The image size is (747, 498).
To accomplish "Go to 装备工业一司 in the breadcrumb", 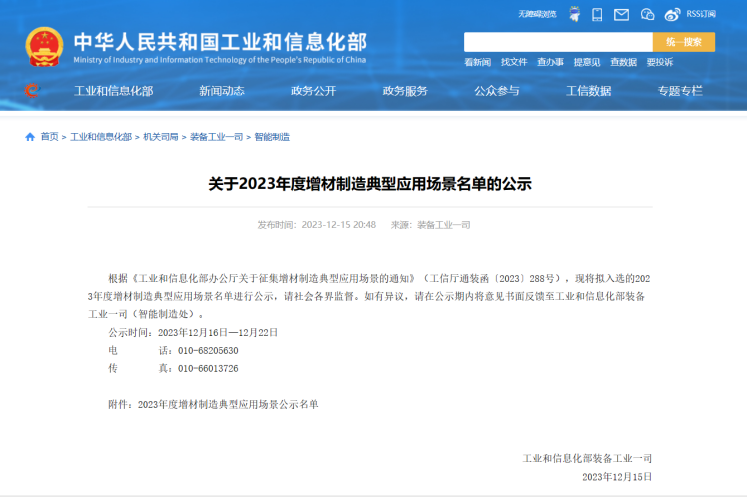I will point(216,137).
